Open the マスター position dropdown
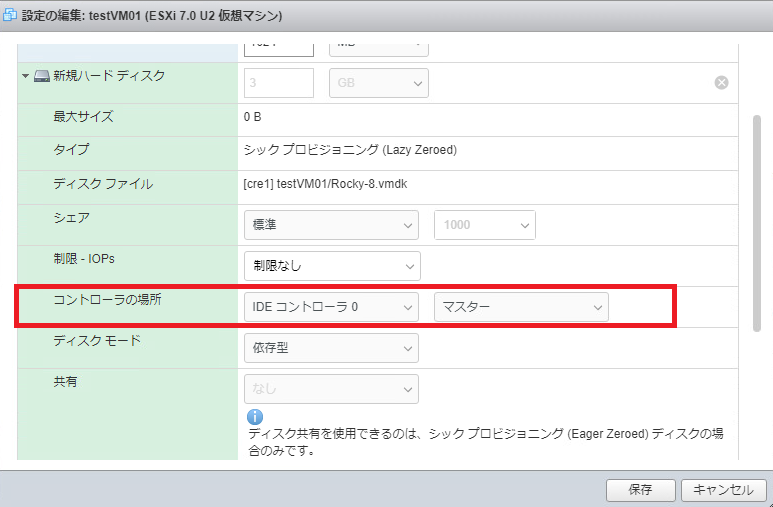 click(521, 307)
